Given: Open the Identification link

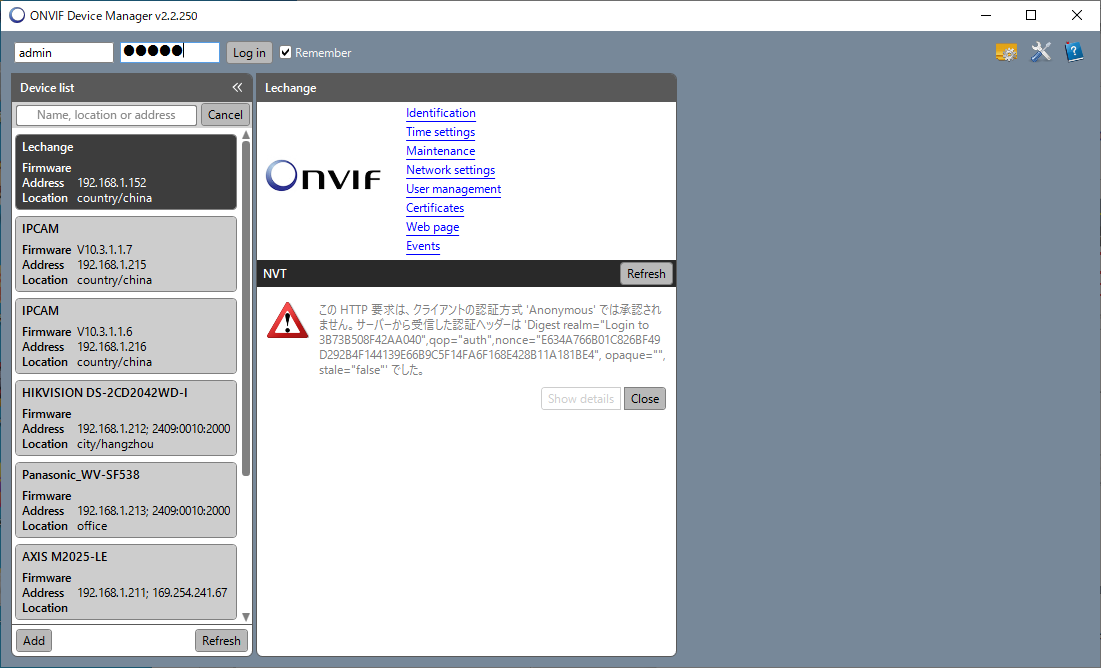Looking at the screenshot, I should pos(441,113).
